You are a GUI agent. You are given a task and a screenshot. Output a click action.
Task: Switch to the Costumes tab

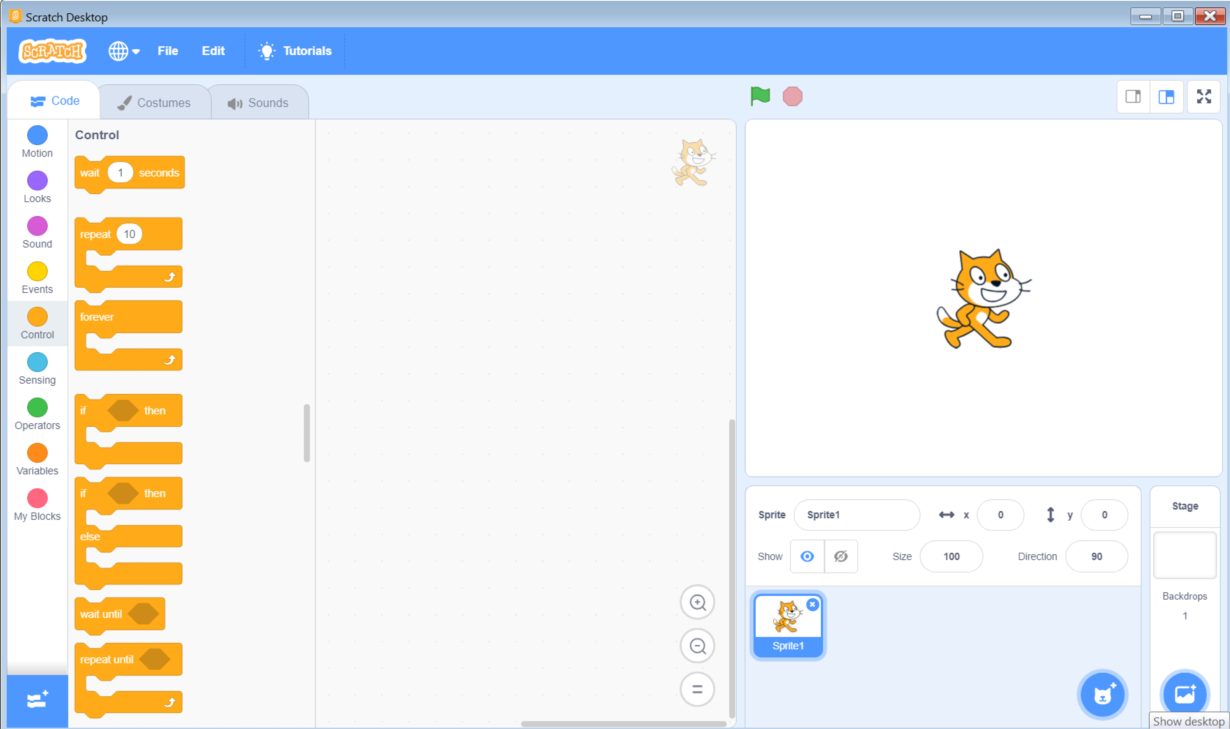[154, 103]
